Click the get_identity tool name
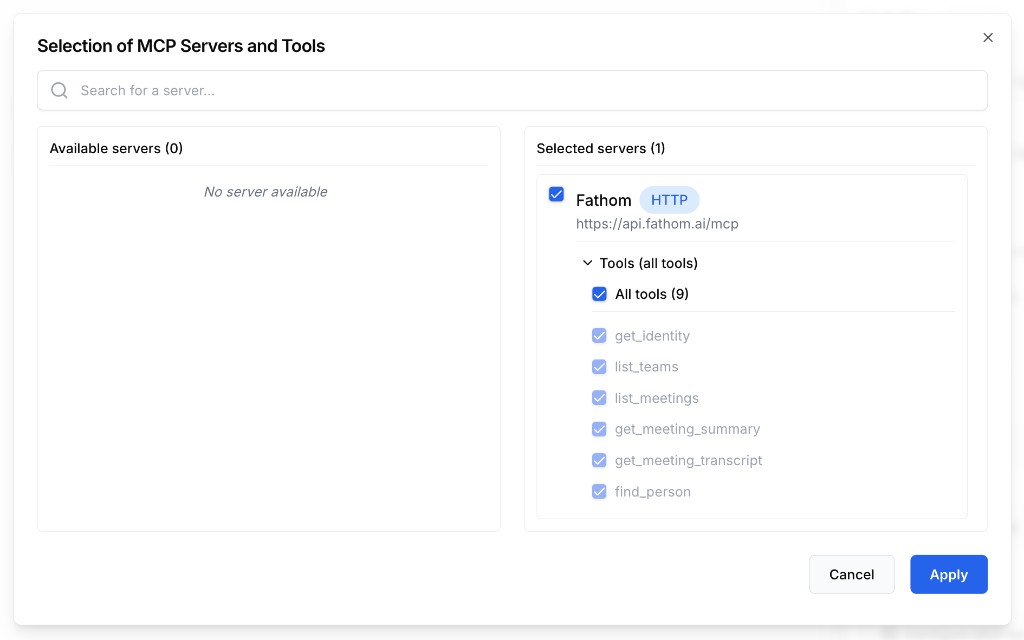The height and width of the screenshot is (640, 1024). pos(652,336)
